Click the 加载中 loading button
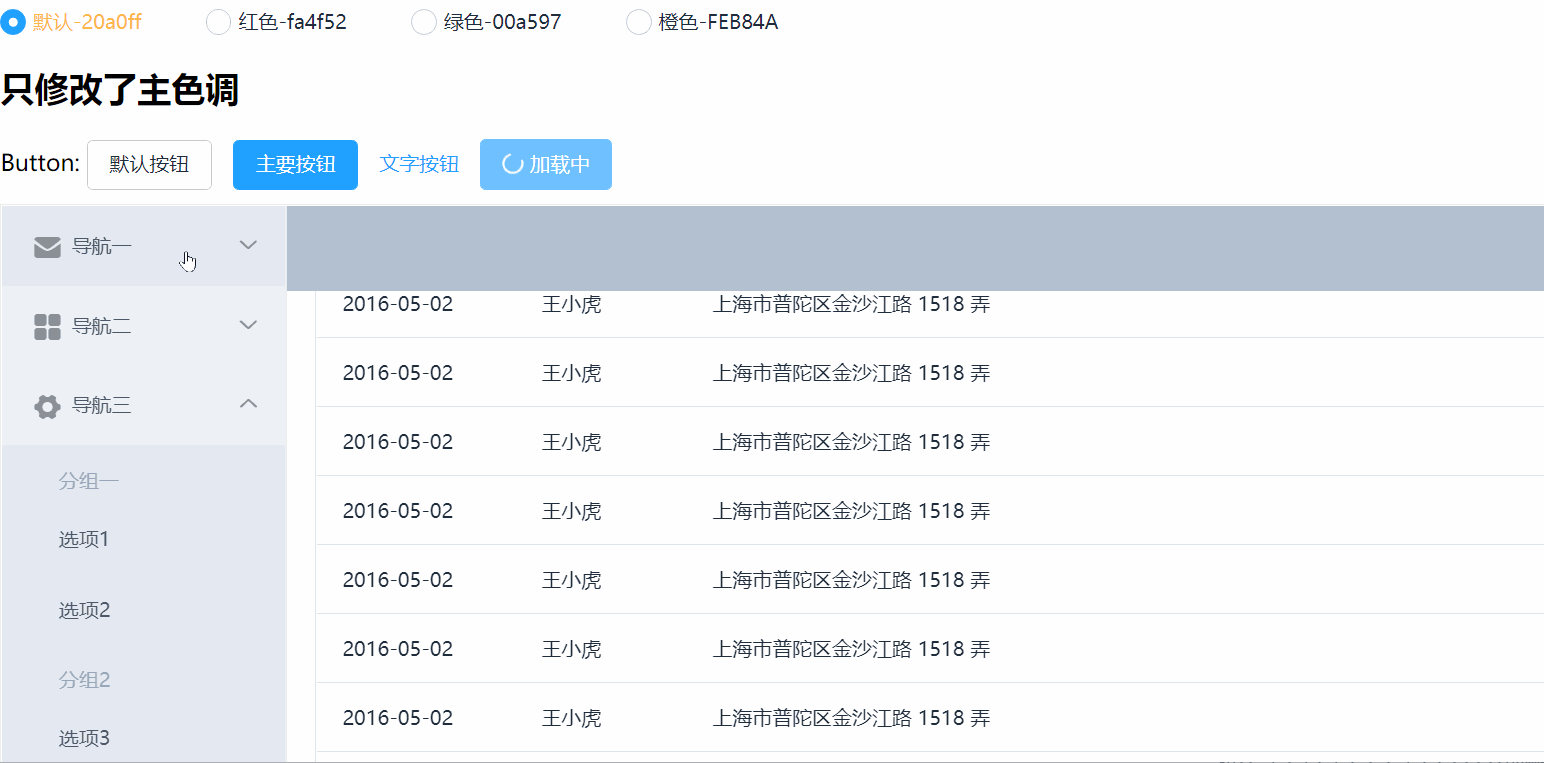1544x763 pixels. coord(546,165)
